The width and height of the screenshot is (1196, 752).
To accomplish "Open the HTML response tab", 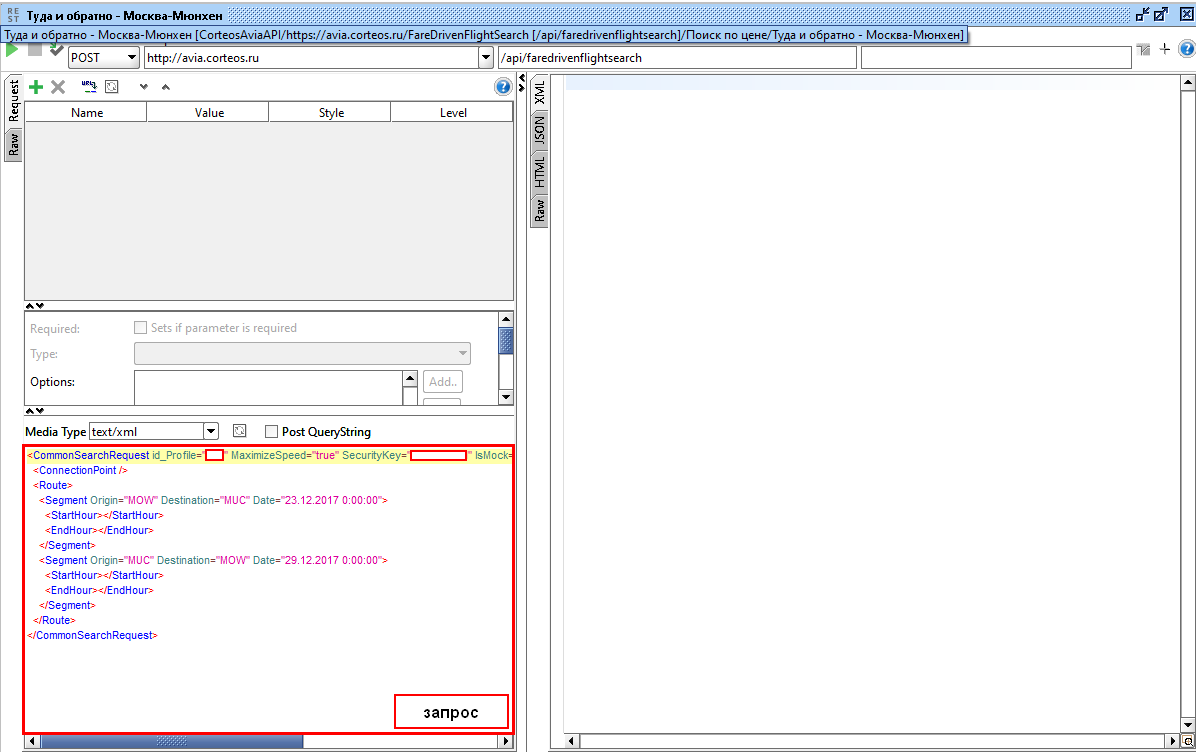I will pyautogui.click(x=539, y=172).
